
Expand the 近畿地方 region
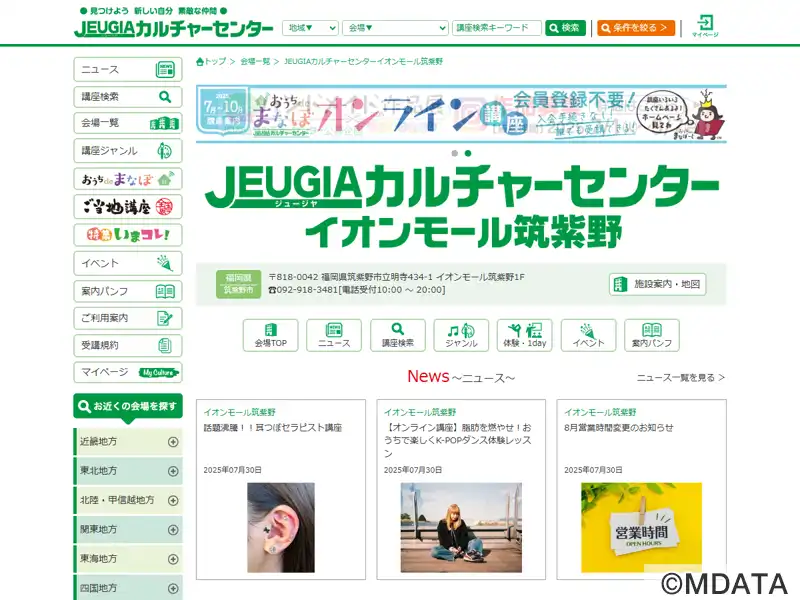pos(128,442)
